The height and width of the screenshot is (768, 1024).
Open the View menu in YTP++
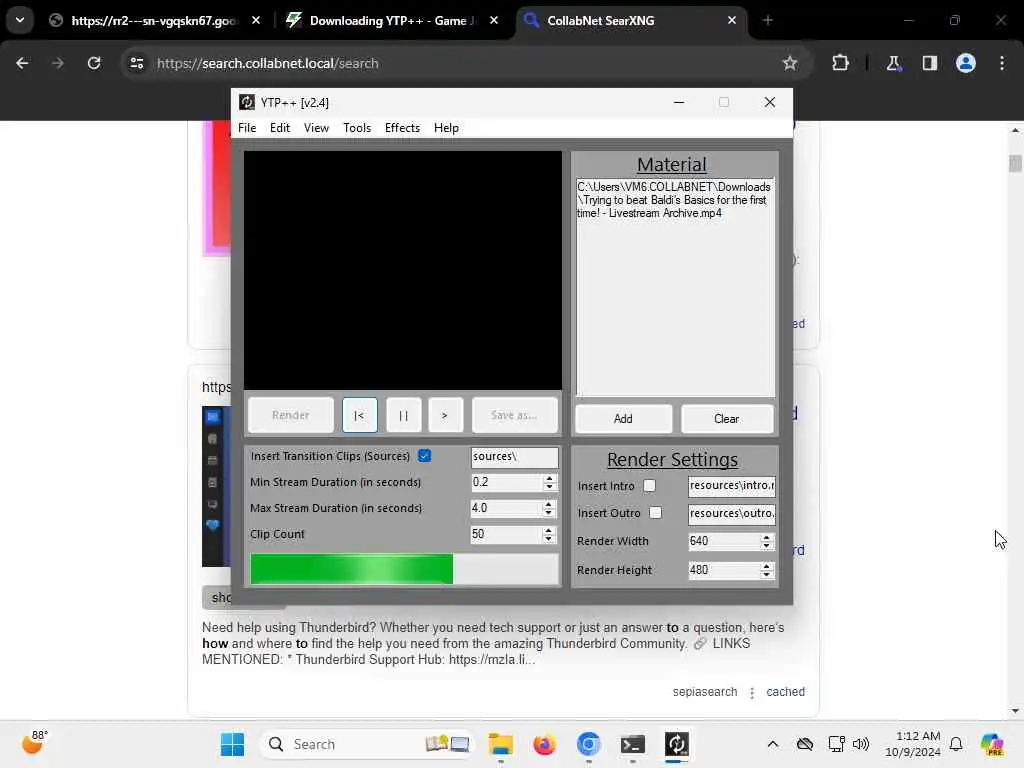coord(316,128)
